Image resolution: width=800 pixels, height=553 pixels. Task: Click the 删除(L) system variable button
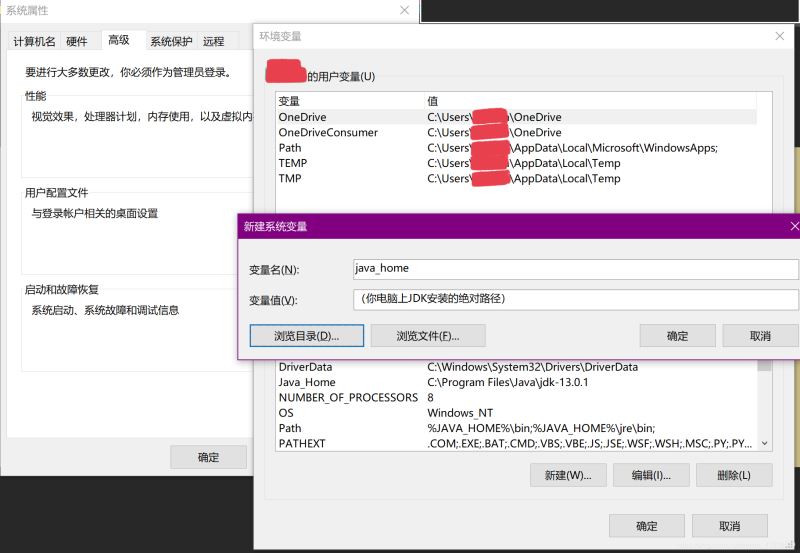coord(734,475)
